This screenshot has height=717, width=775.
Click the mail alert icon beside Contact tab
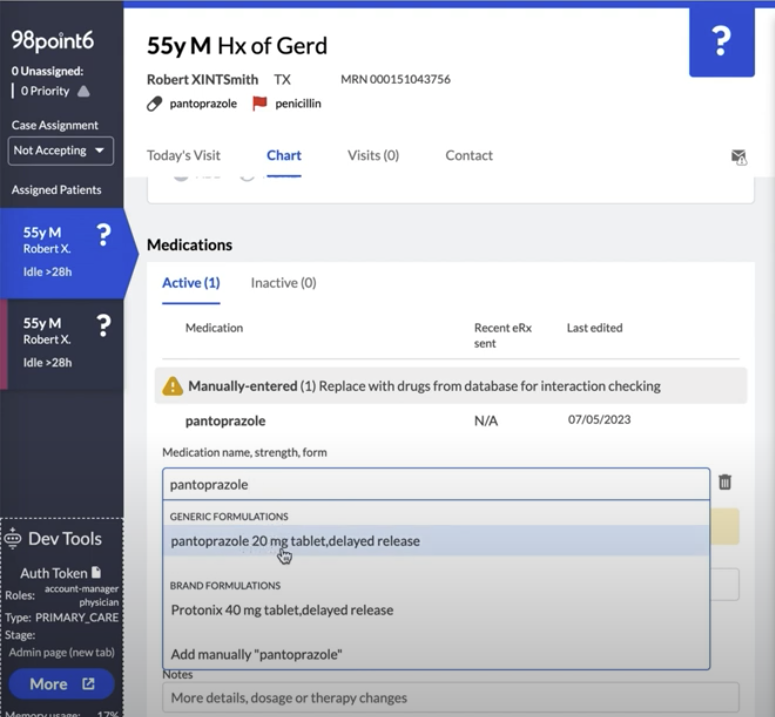[x=739, y=157]
